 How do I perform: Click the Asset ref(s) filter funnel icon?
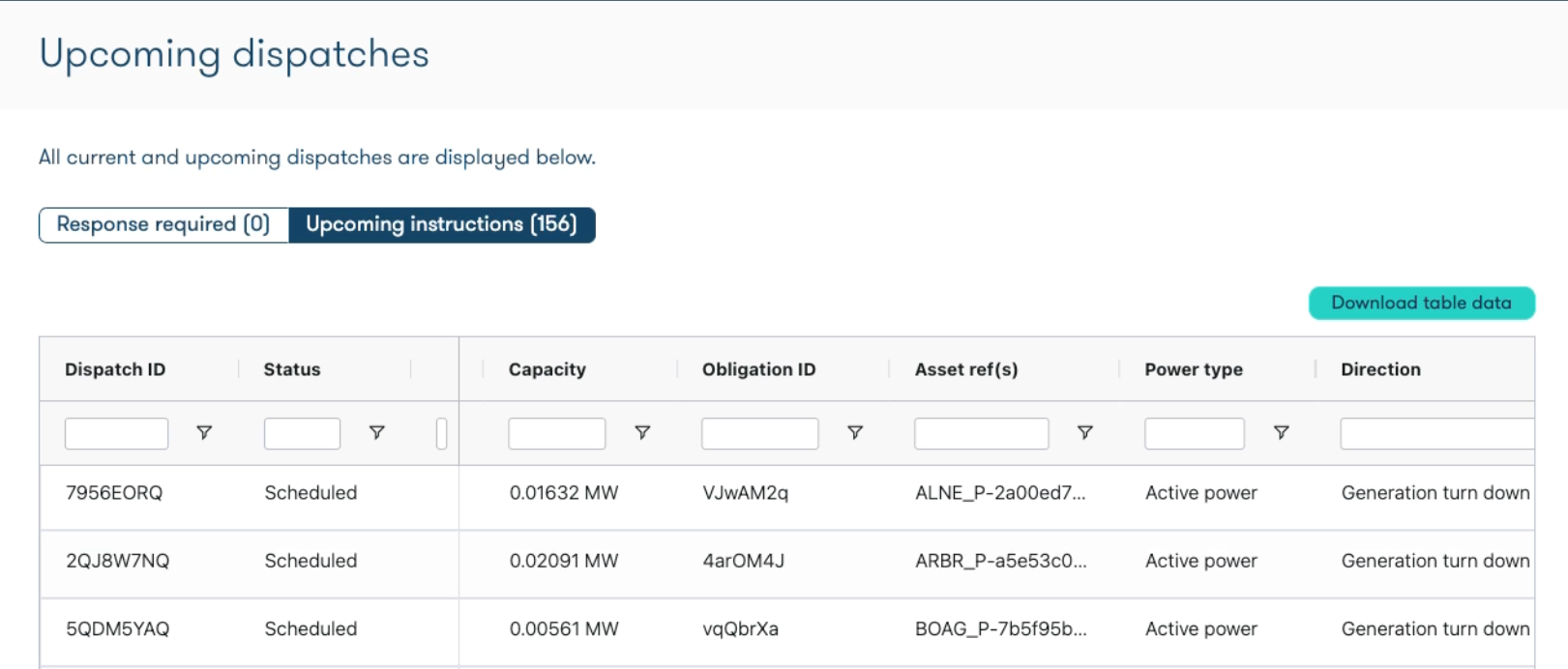point(1085,433)
